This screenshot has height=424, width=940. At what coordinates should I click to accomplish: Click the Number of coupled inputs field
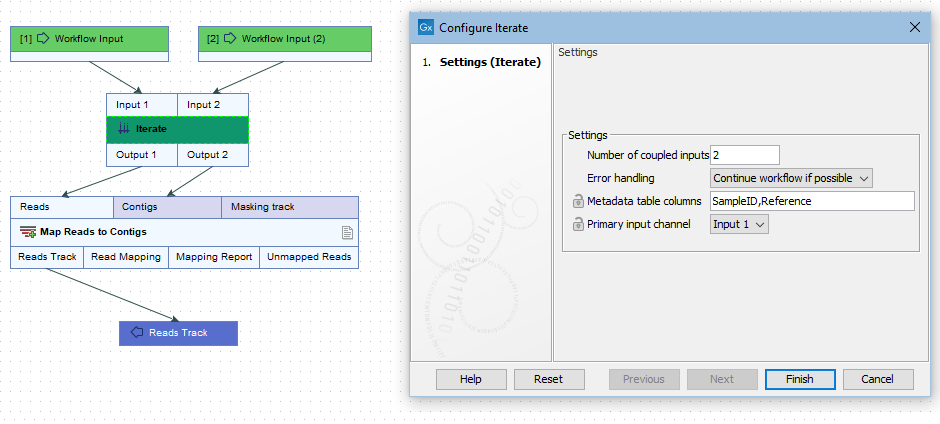pyautogui.click(x=744, y=155)
